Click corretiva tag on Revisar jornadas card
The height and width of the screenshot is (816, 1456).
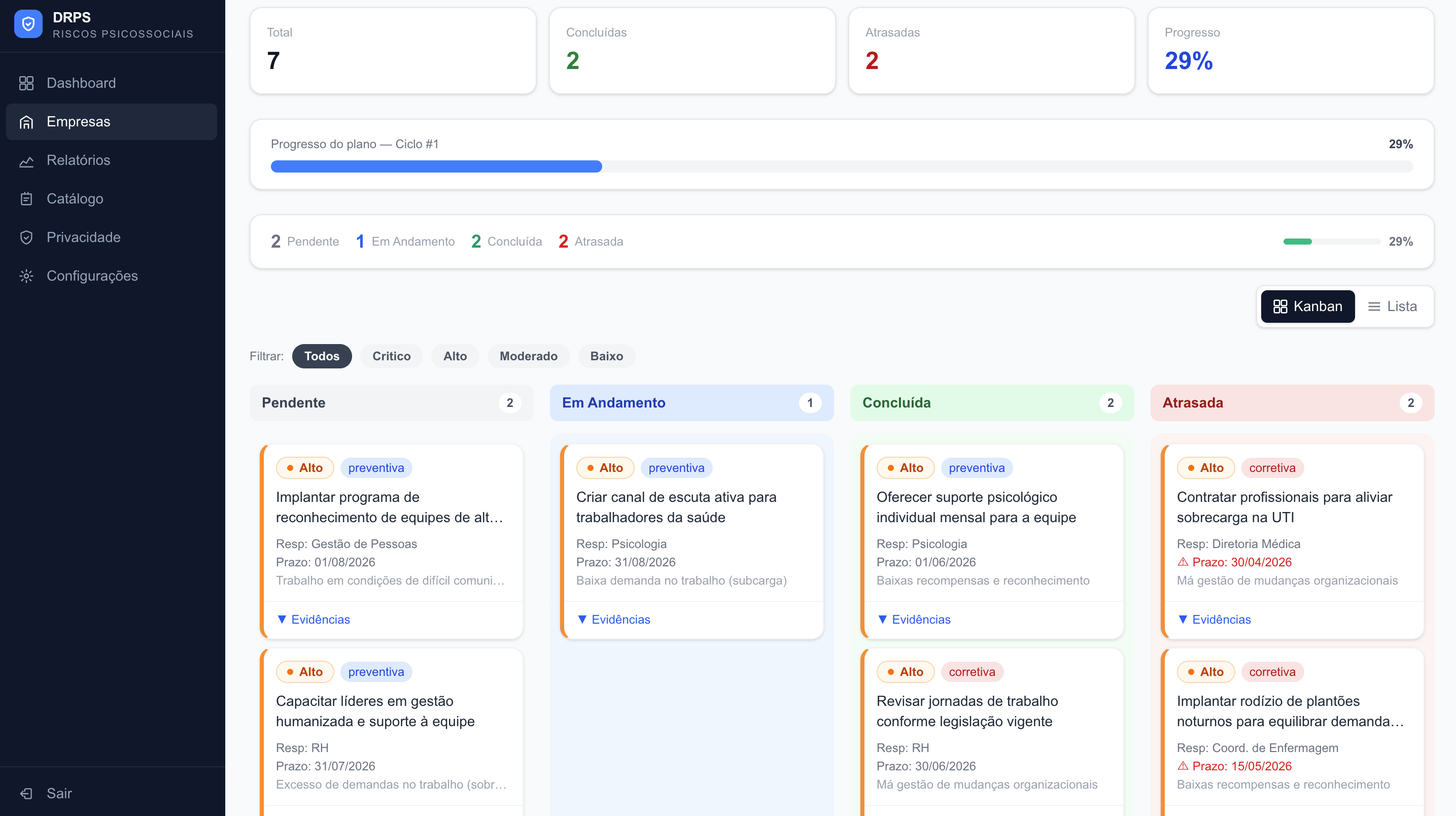(x=972, y=672)
